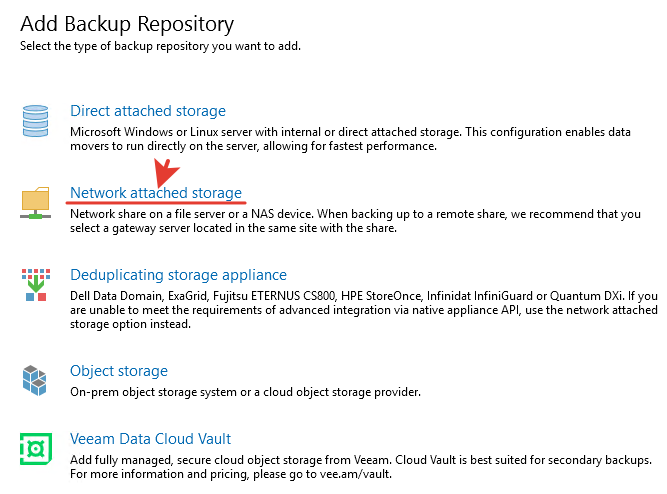Click the Object storage cubes icon
The image size is (667, 494).
(35, 379)
